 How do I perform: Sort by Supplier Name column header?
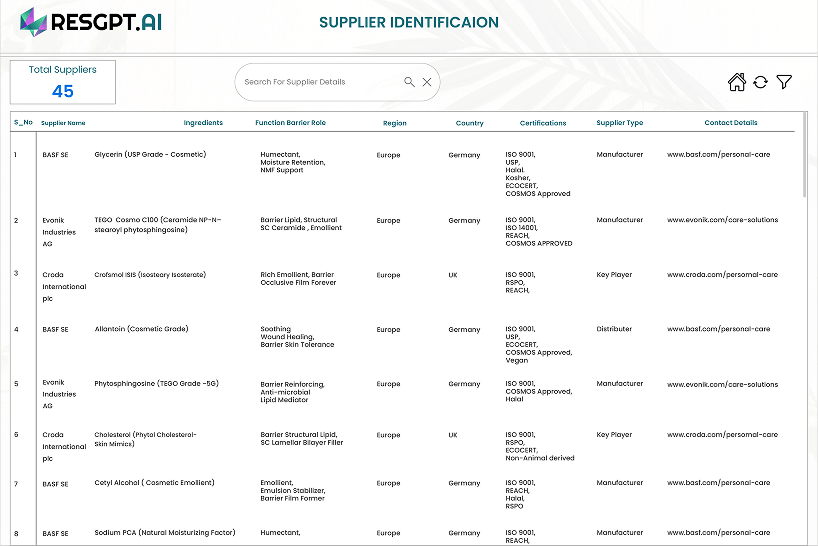63,123
